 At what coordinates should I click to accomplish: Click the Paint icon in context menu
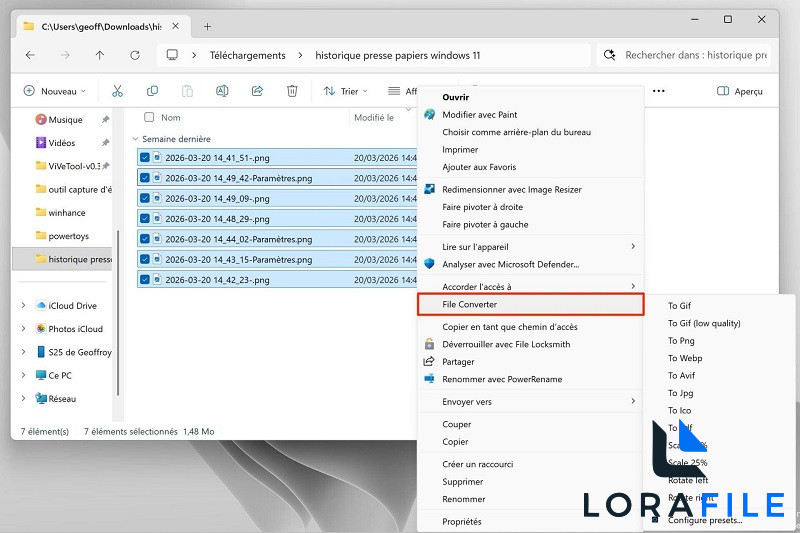click(x=429, y=114)
